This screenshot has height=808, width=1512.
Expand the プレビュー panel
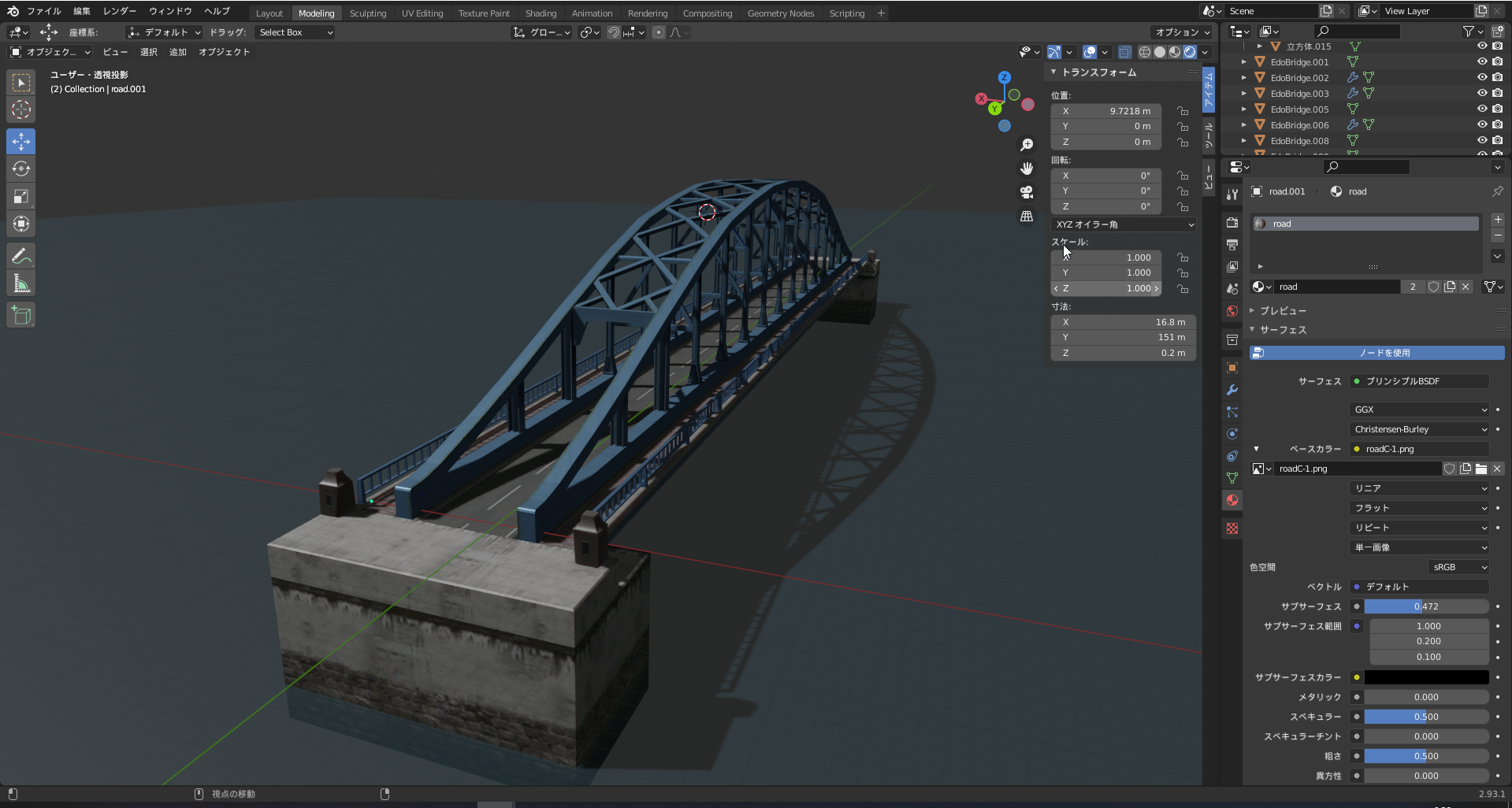pyautogui.click(x=1283, y=310)
